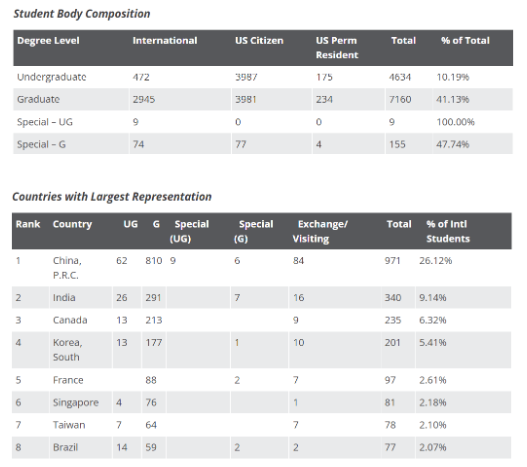
Task: Click Singapore in the country list
Action: click(76, 402)
